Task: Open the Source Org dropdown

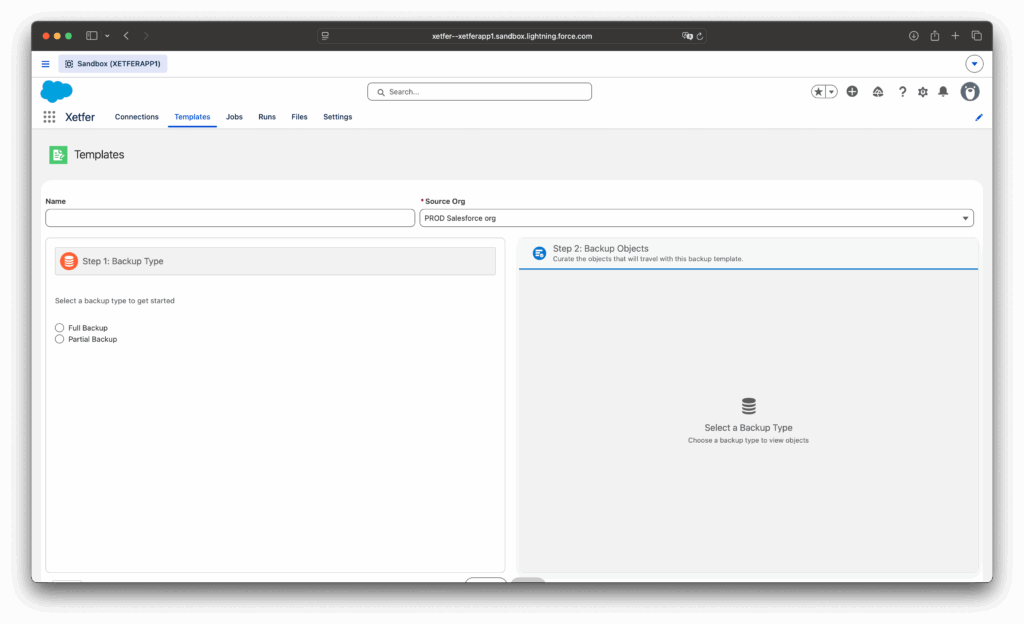Action: click(696, 218)
